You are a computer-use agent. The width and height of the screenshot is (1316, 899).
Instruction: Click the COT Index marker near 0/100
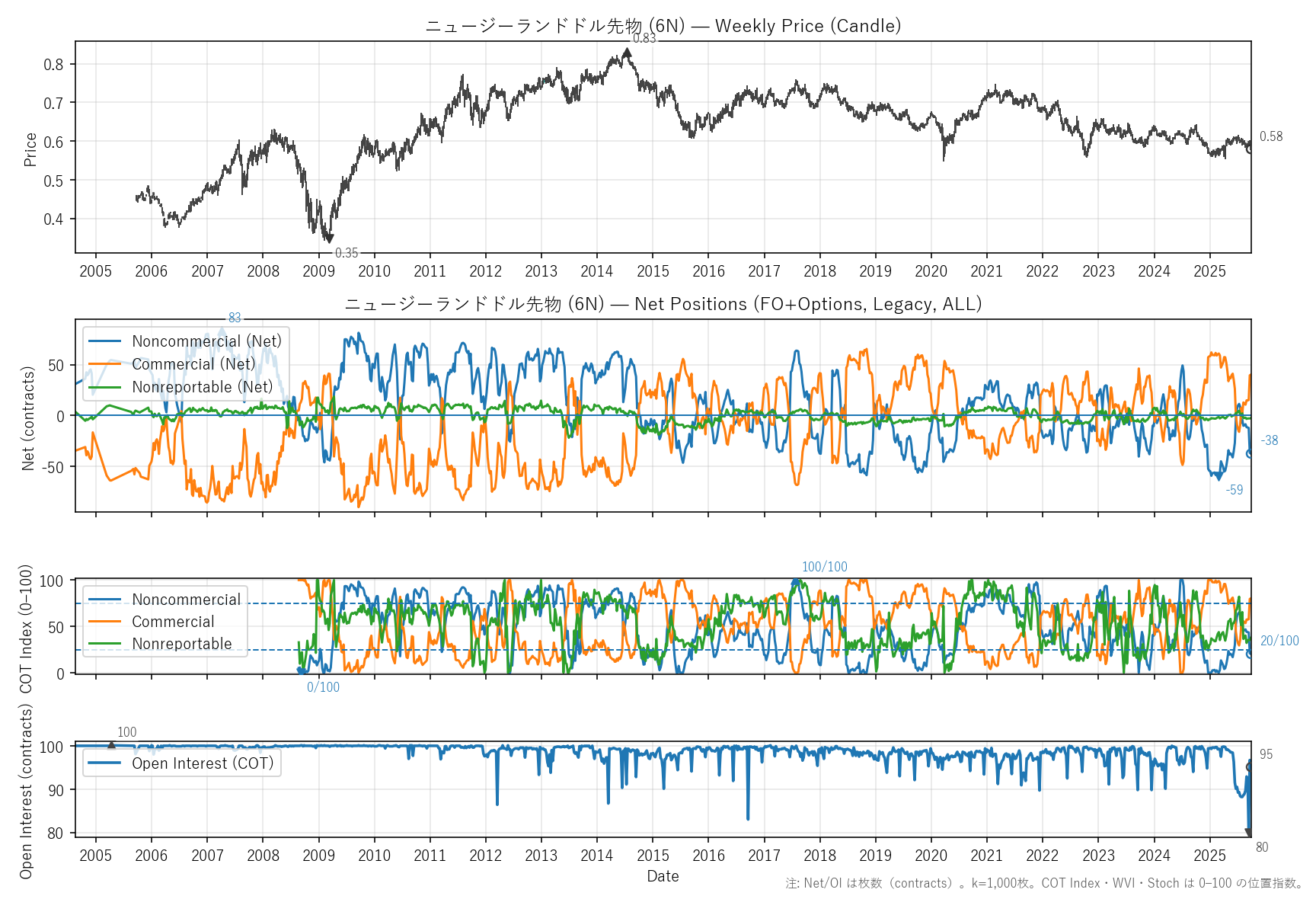pyautogui.click(x=300, y=670)
